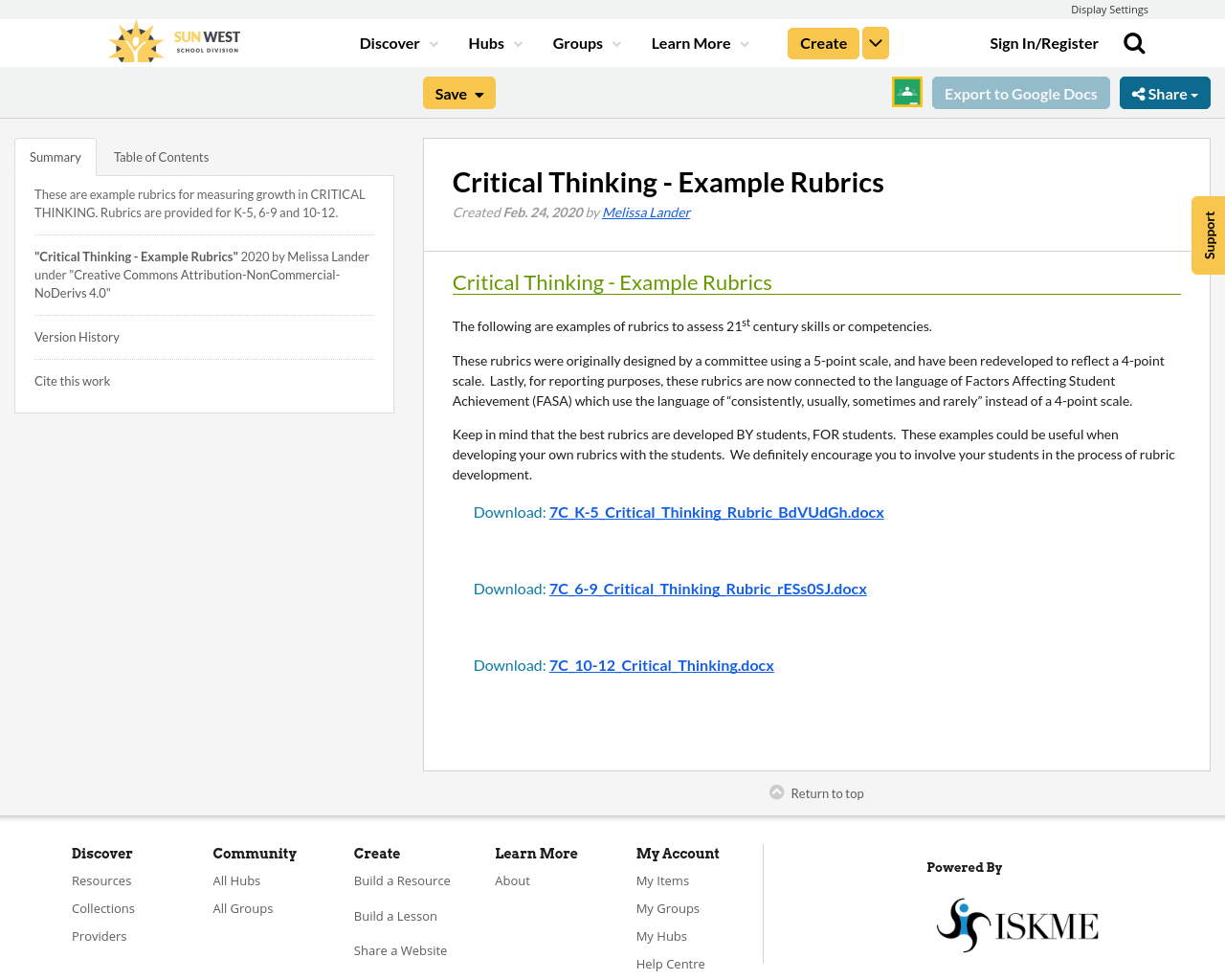Expand the Hubs dropdown menu
The width and height of the screenshot is (1225, 980).
point(492,41)
